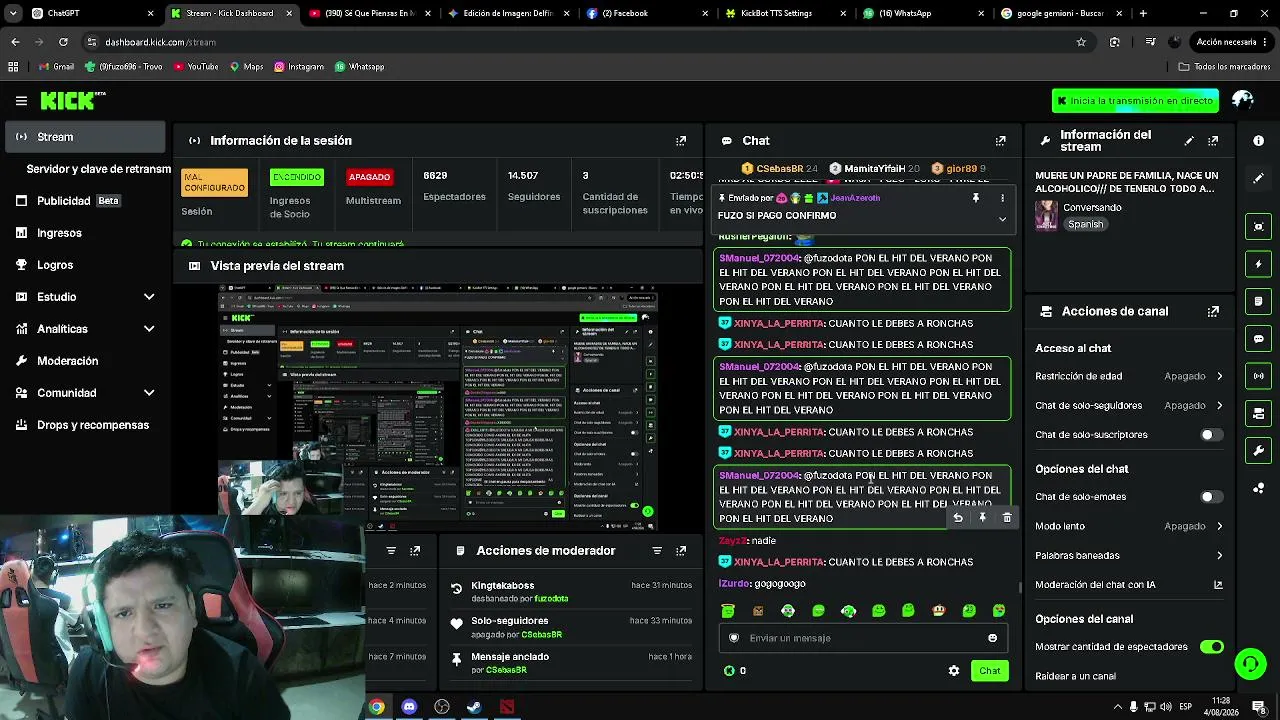The width and height of the screenshot is (1280, 720).
Task: Expand the pinned message chevron
Action: (x=1002, y=219)
